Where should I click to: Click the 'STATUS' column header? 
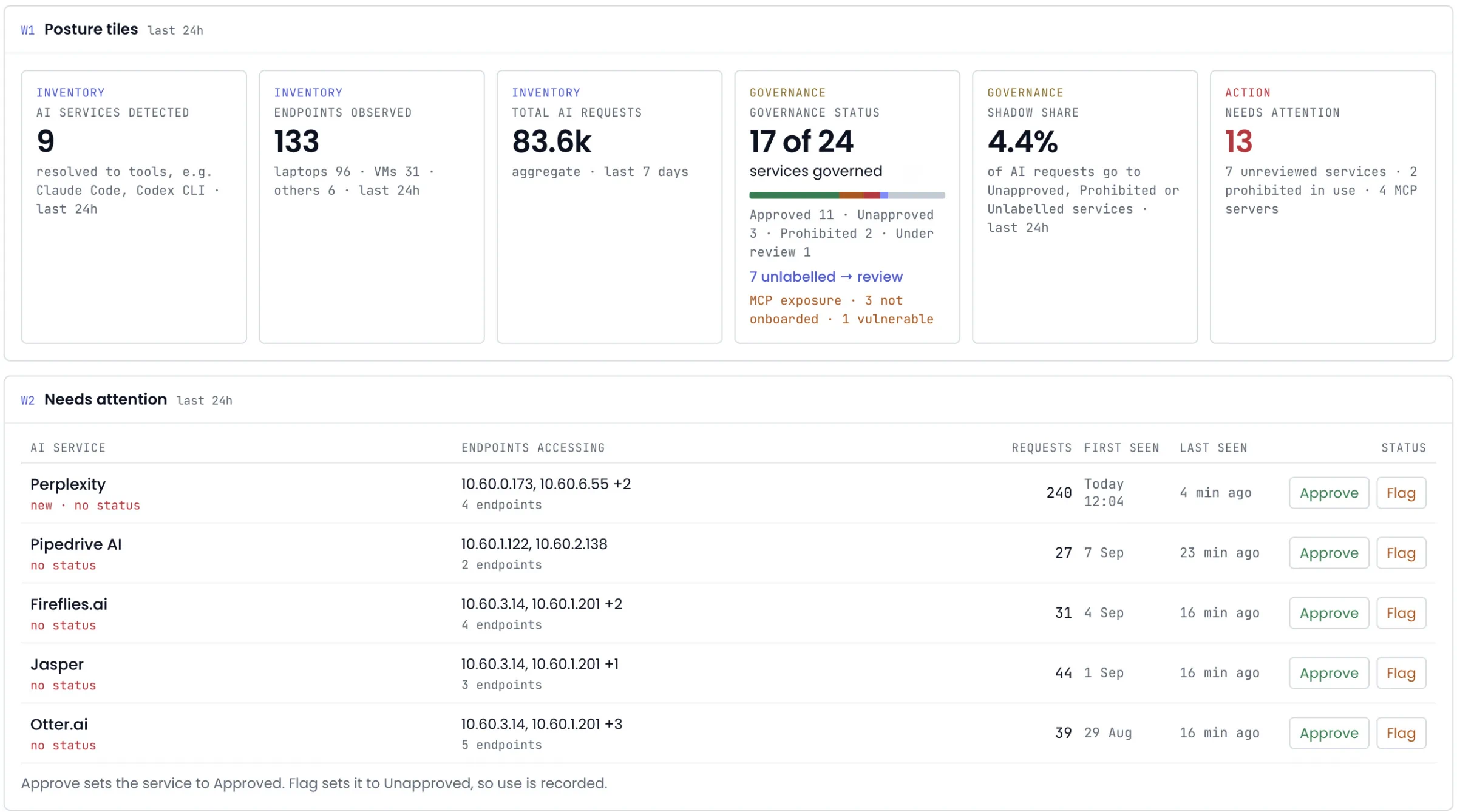click(1404, 448)
